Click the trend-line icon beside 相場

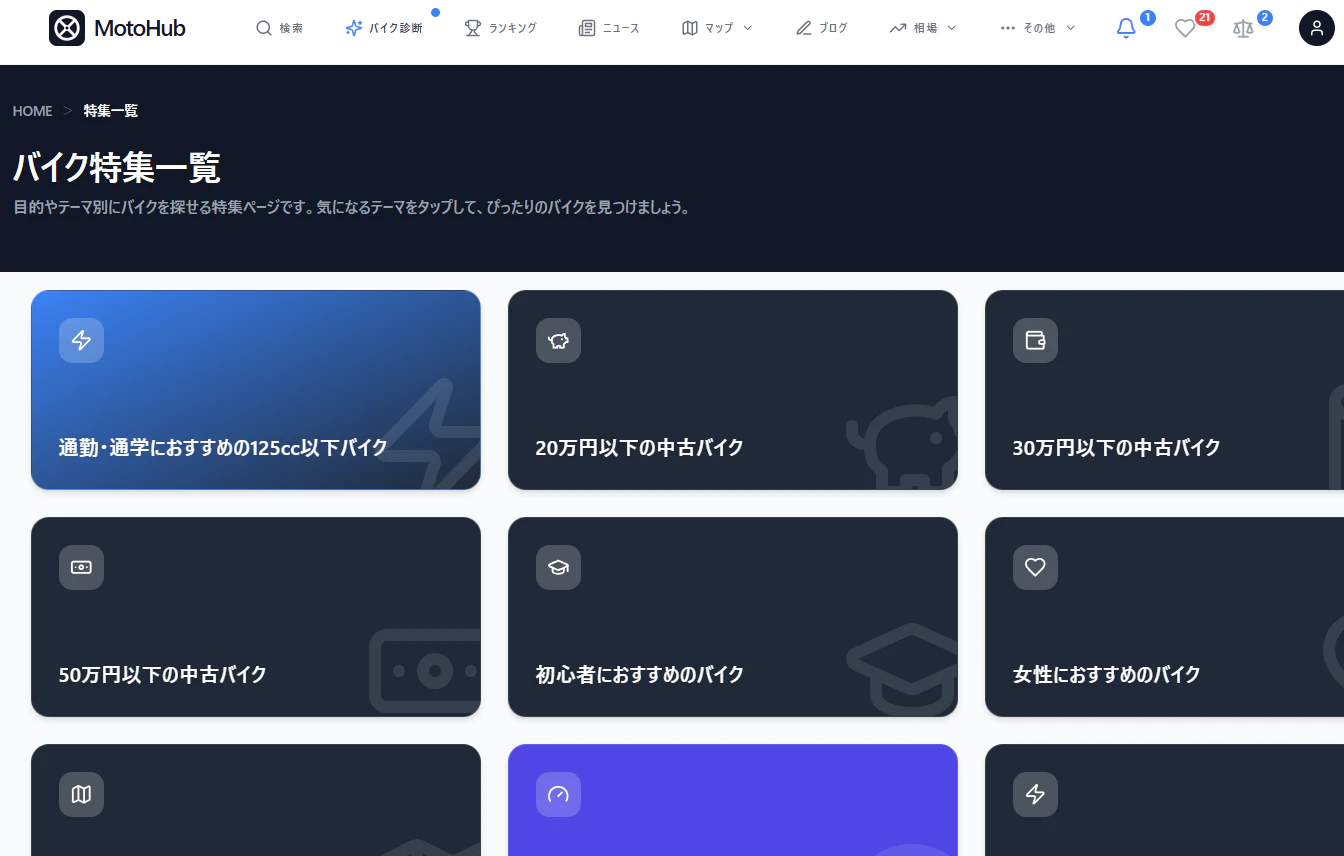tap(898, 28)
